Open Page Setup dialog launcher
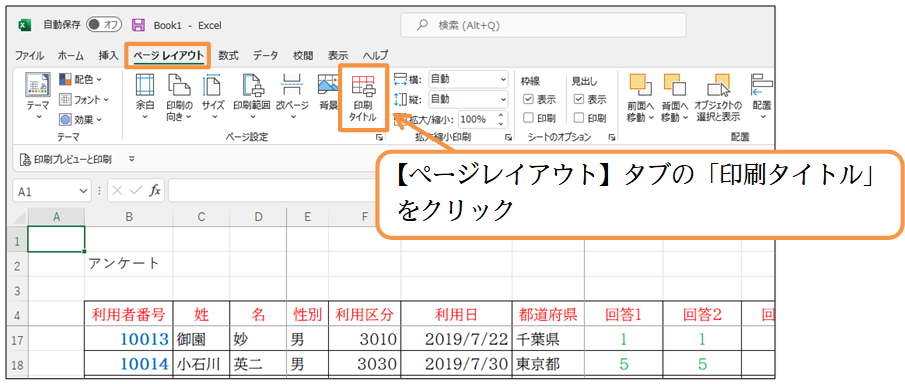This screenshot has height=384, width=905. point(379,137)
